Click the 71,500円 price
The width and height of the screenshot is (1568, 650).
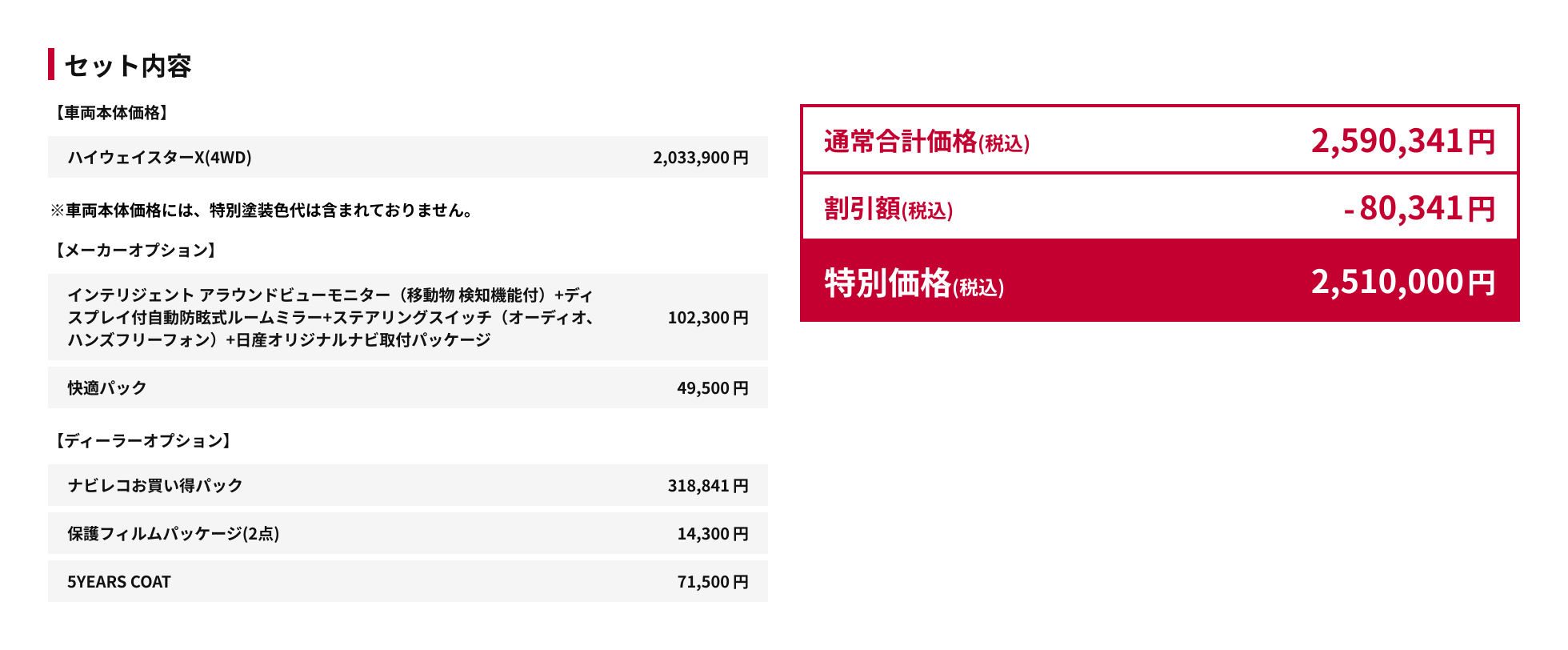[x=712, y=582]
